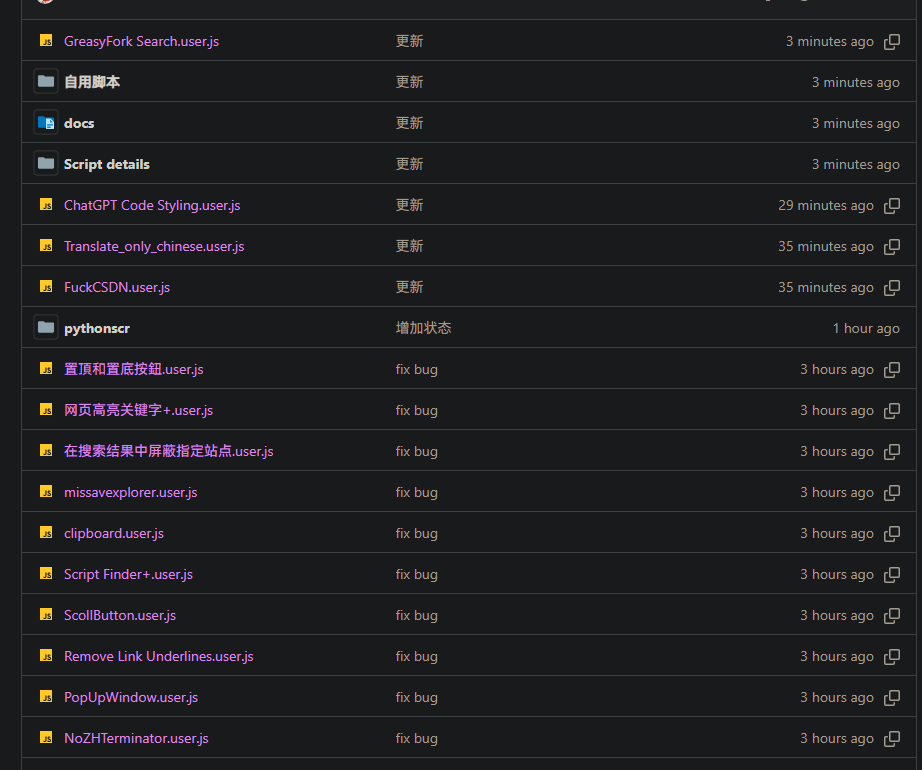Image resolution: width=922 pixels, height=770 pixels.
Task: Click fix bug message for PopUpWindow.user.js
Action: click(416, 698)
